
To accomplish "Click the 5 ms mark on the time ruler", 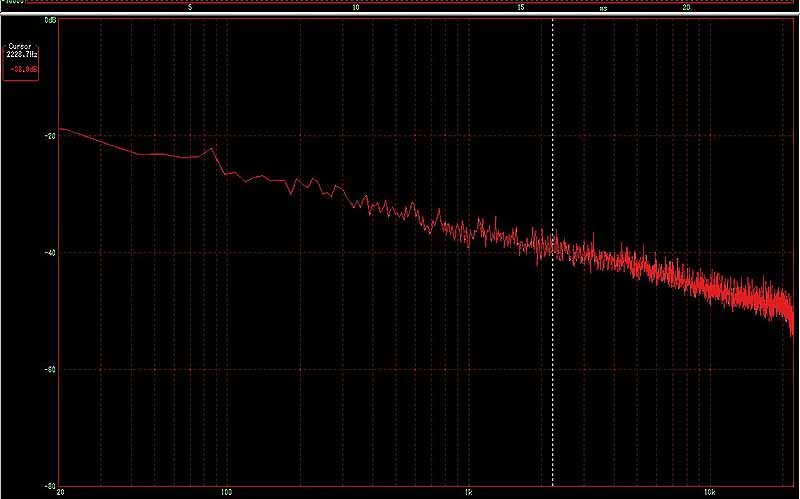I will pyautogui.click(x=191, y=7).
